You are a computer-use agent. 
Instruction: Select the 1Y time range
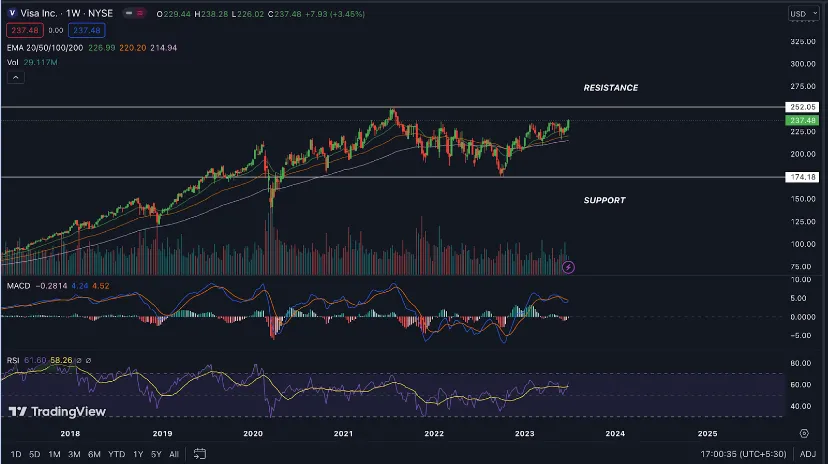[x=138, y=454]
